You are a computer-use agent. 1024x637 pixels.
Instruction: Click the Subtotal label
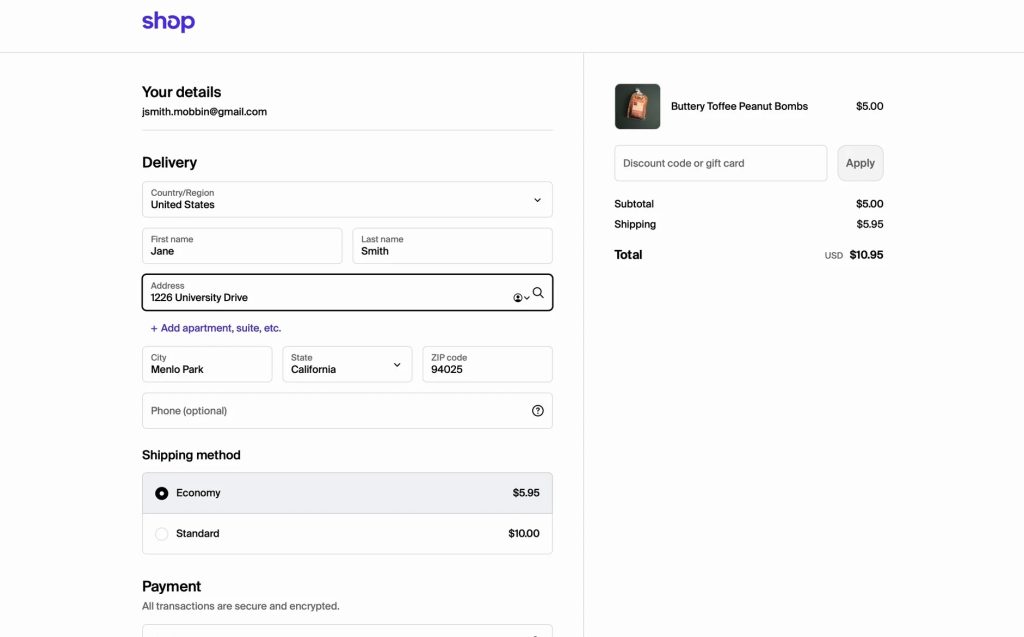pos(634,204)
